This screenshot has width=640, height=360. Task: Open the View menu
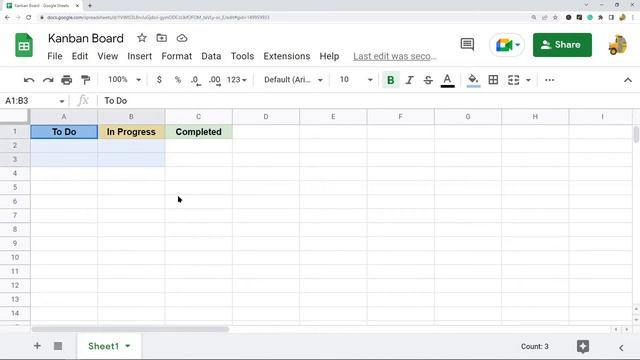point(108,56)
